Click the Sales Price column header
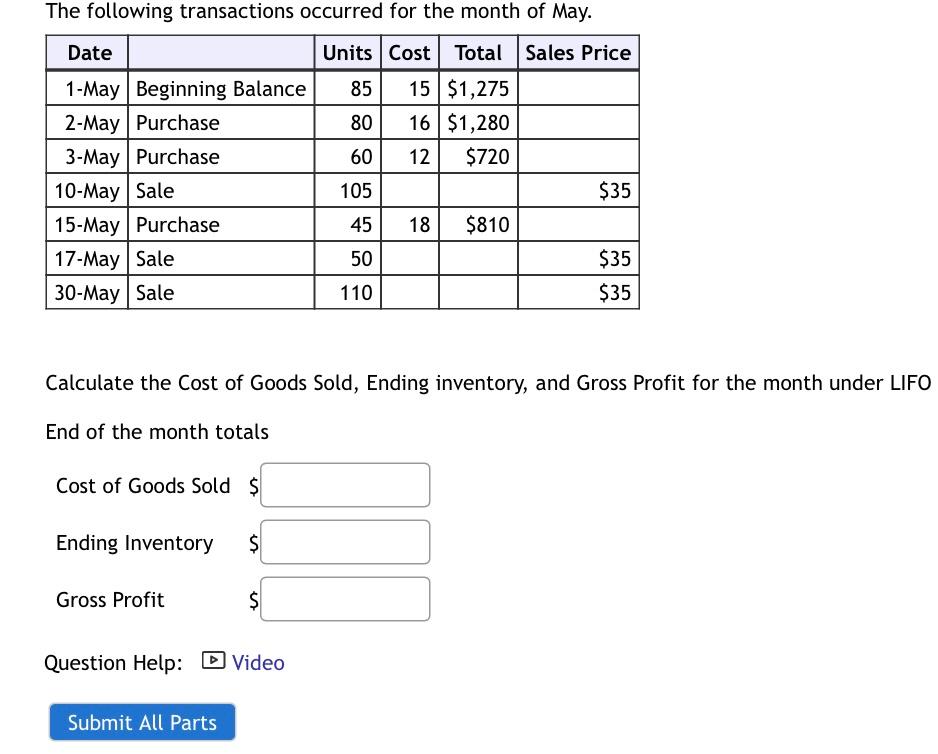 [x=578, y=53]
